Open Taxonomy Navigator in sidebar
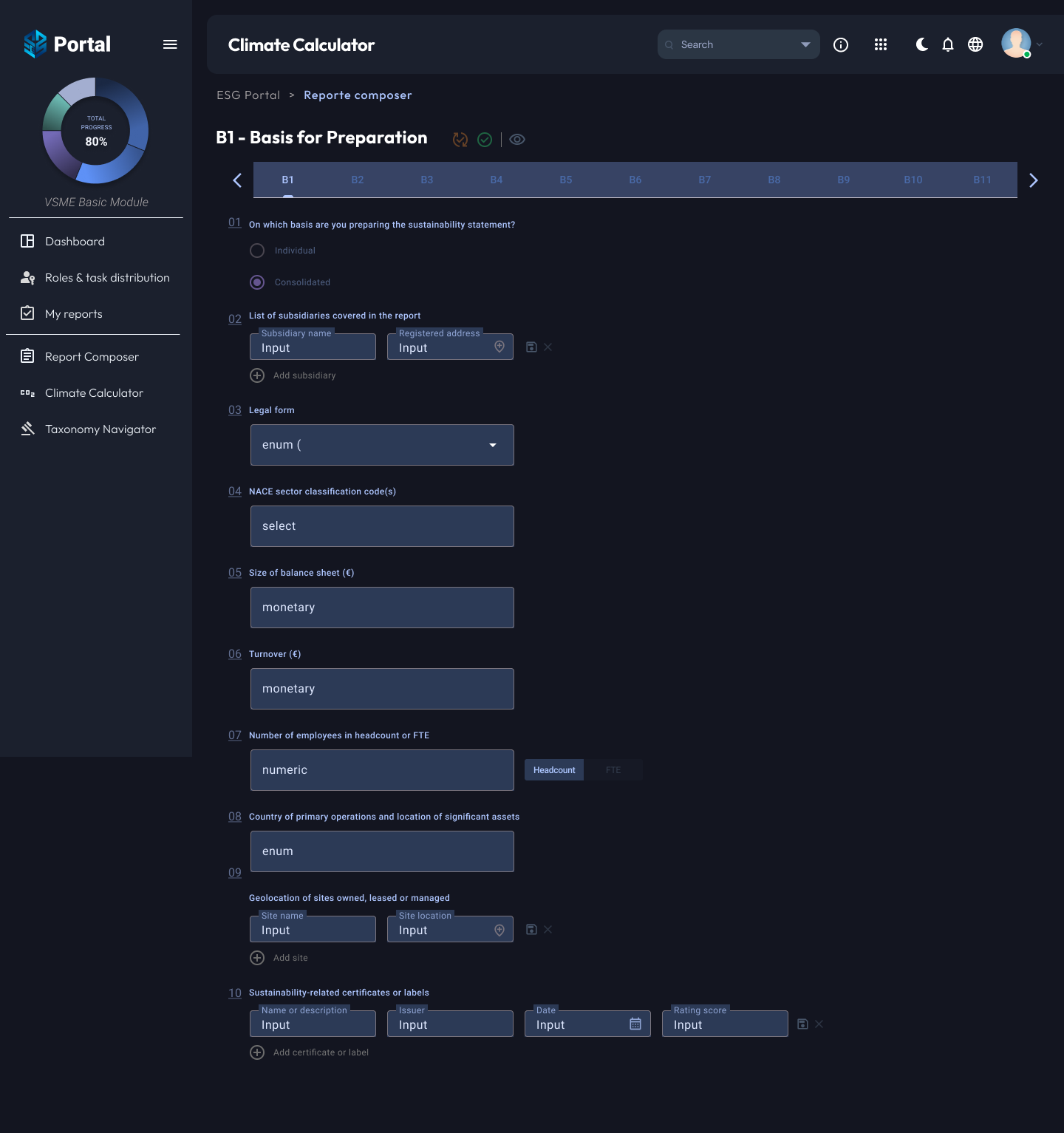This screenshot has width=1064, height=1133. [x=100, y=429]
